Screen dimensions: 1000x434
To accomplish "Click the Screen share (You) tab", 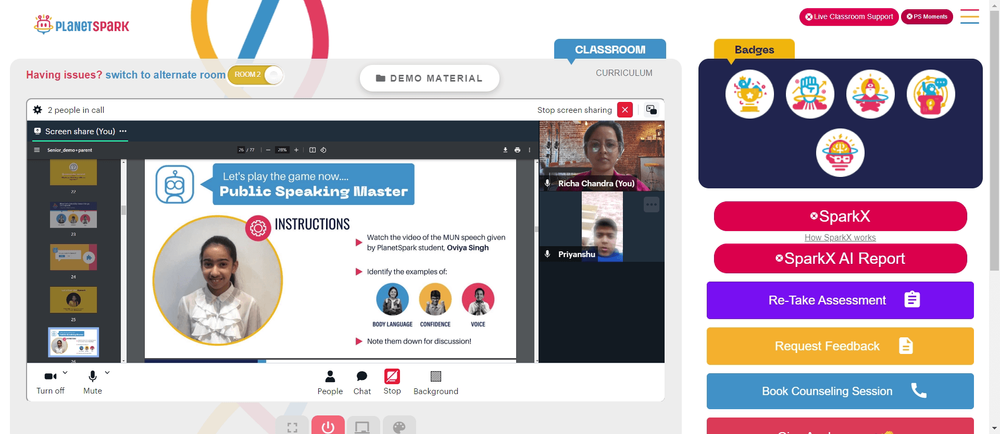I will [80, 131].
